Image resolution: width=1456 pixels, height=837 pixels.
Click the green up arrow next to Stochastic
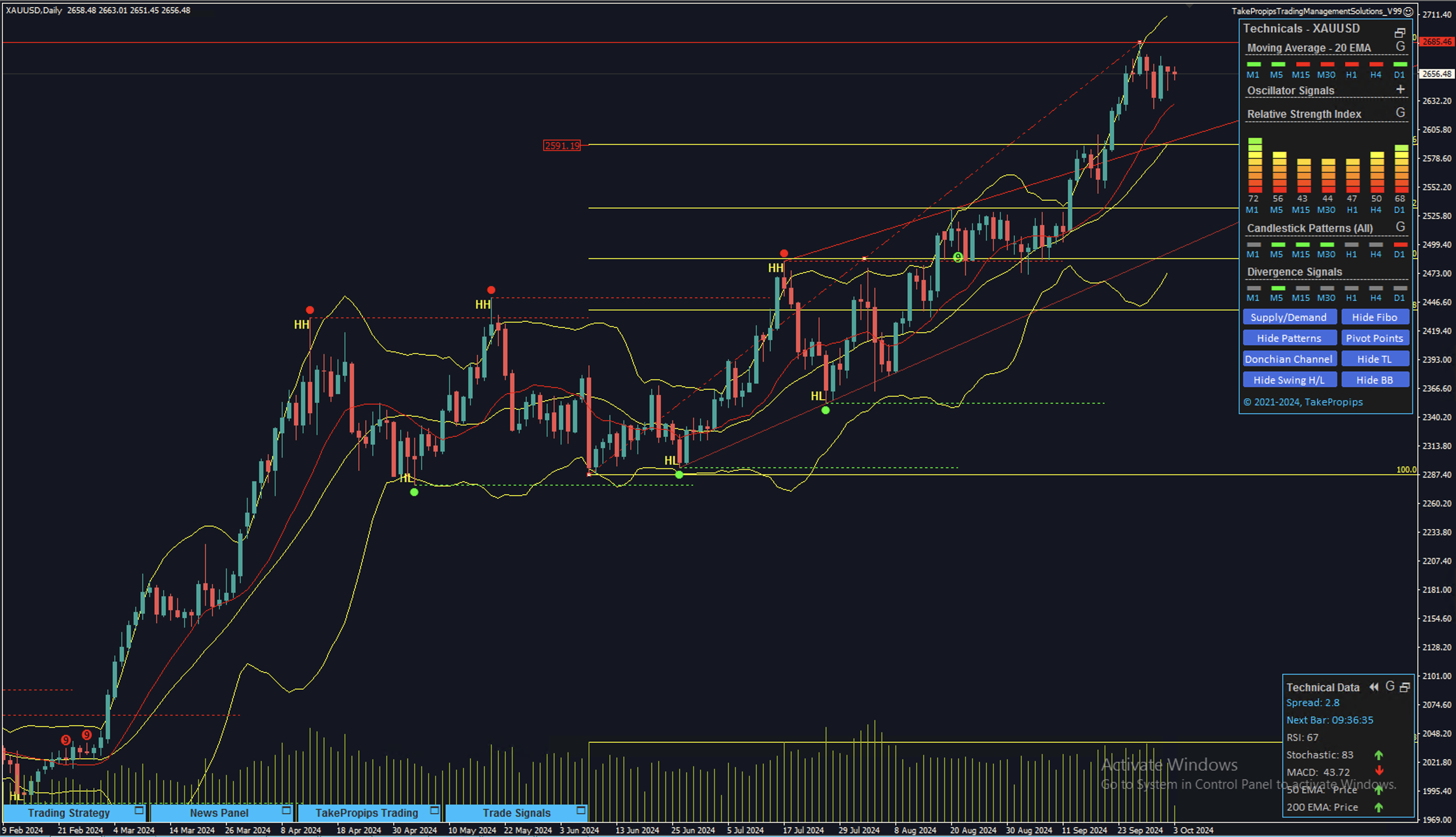[1378, 755]
